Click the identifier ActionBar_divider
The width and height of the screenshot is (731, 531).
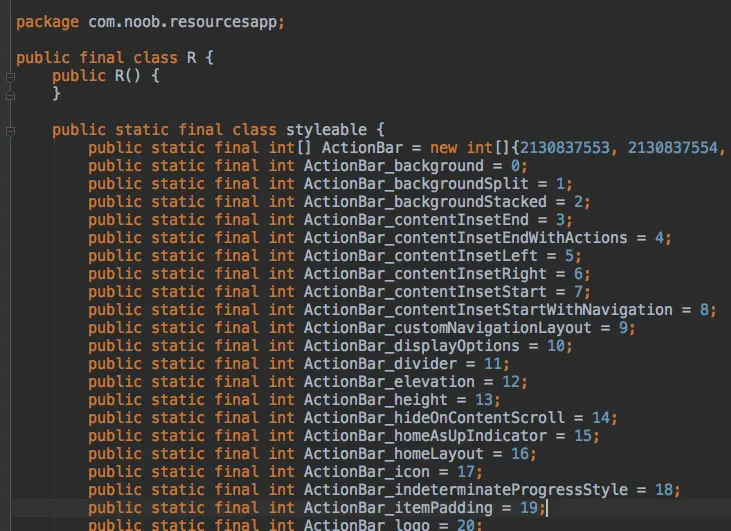(x=380, y=364)
